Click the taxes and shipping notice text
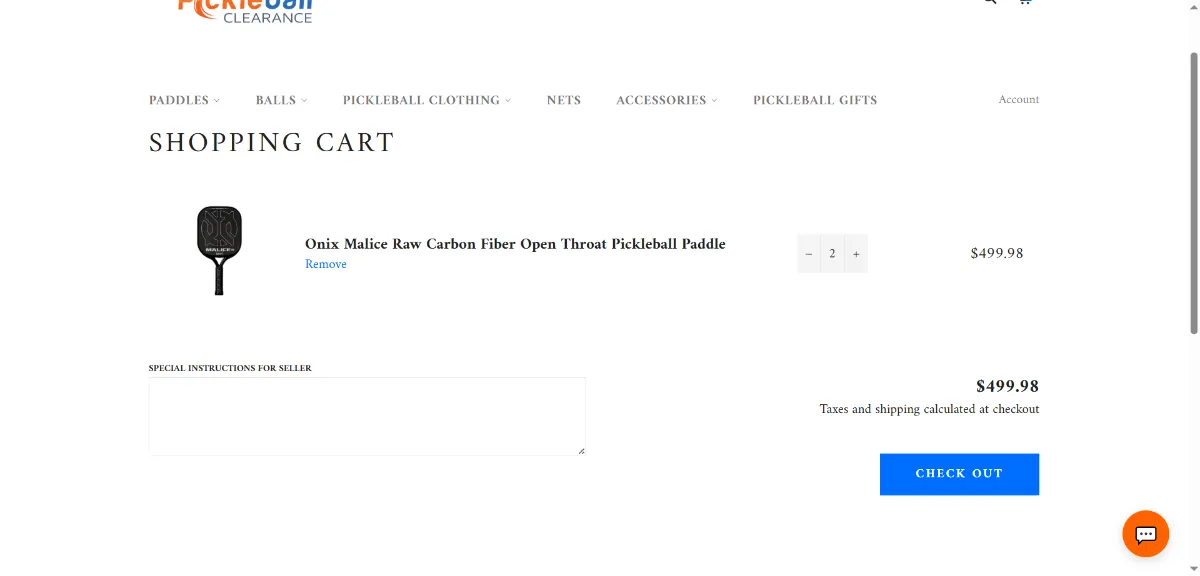The height and width of the screenshot is (576, 1200). pos(929,409)
